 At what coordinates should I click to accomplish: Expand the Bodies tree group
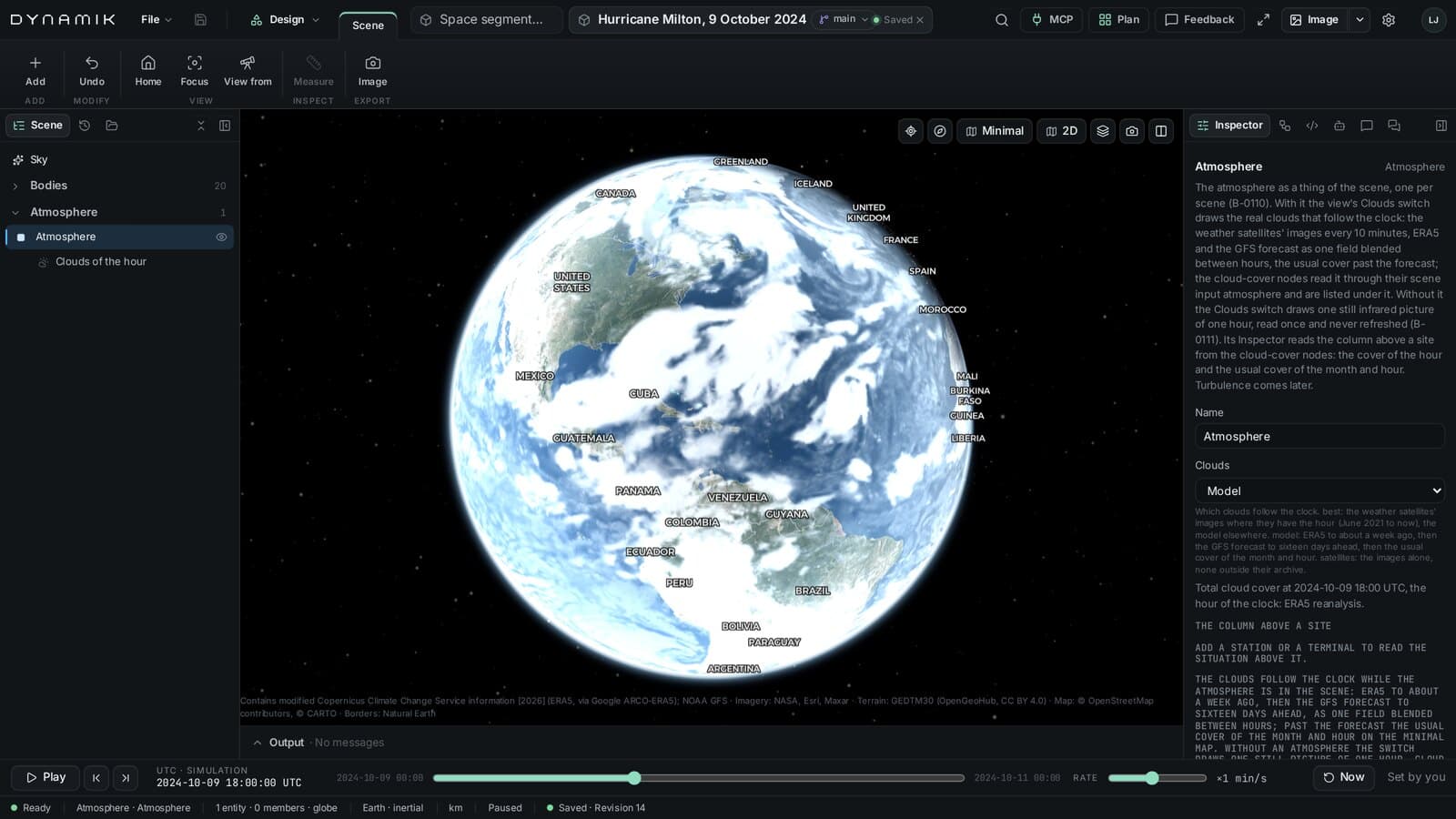pyautogui.click(x=15, y=186)
